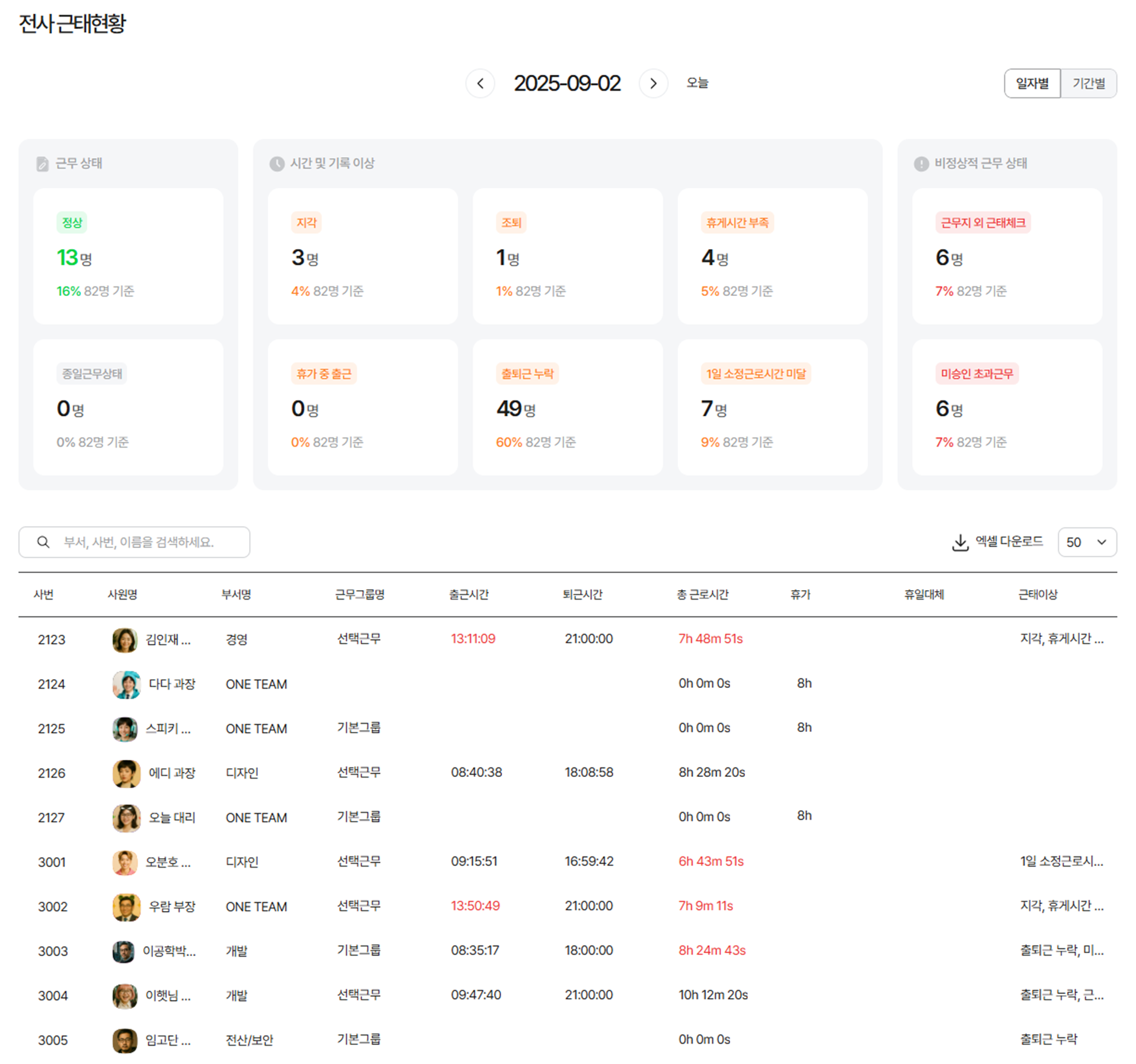Screen dimensions: 1136x1064
Task: Click avatar of employee 2126 에디 과장
Action: tap(126, 773)
